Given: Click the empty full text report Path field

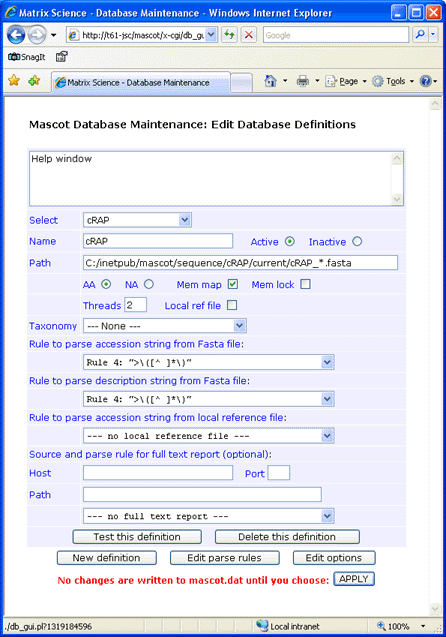Looking at the screenshot, I should point(202,494).
